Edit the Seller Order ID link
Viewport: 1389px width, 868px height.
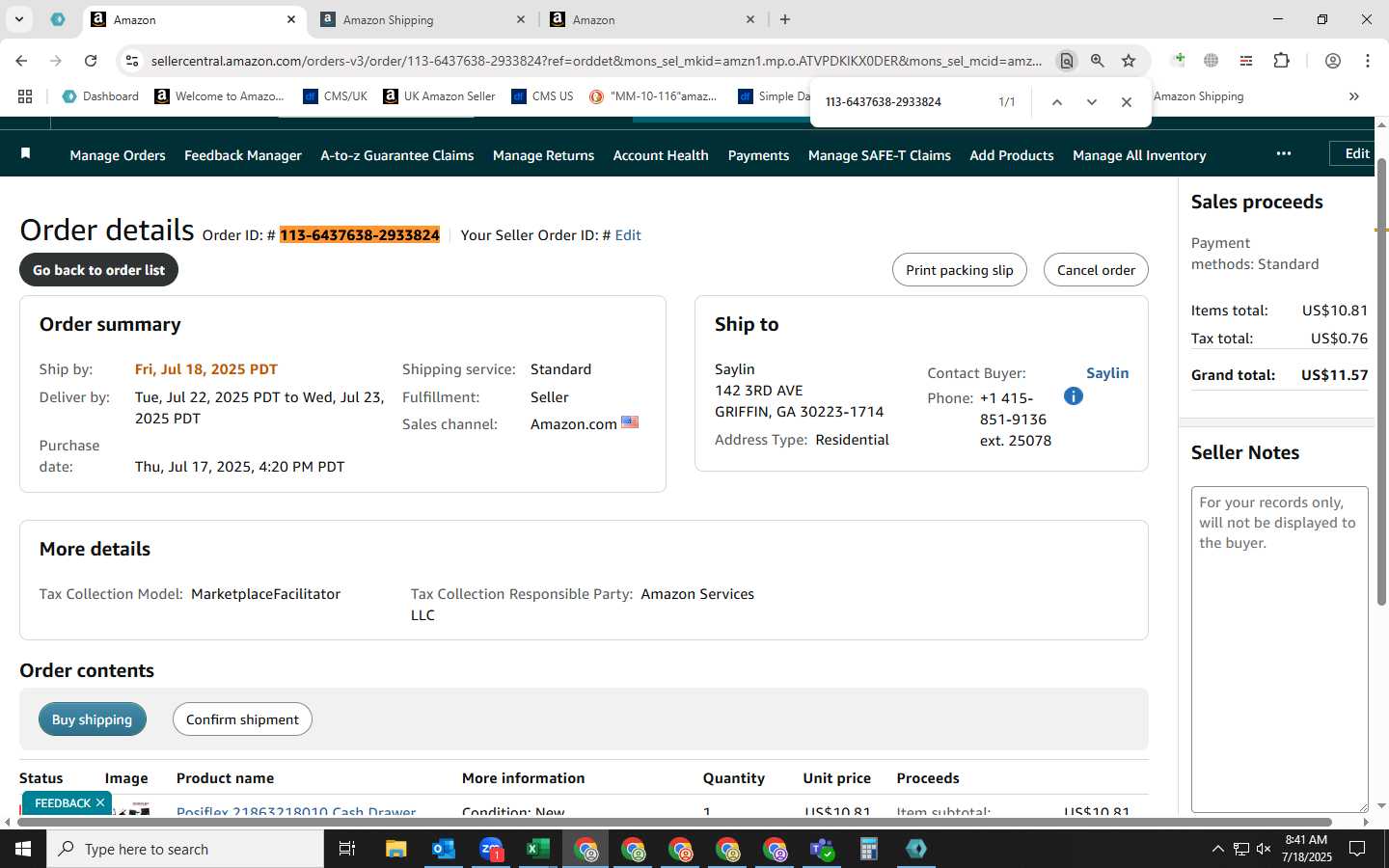[x=628, y=235]
